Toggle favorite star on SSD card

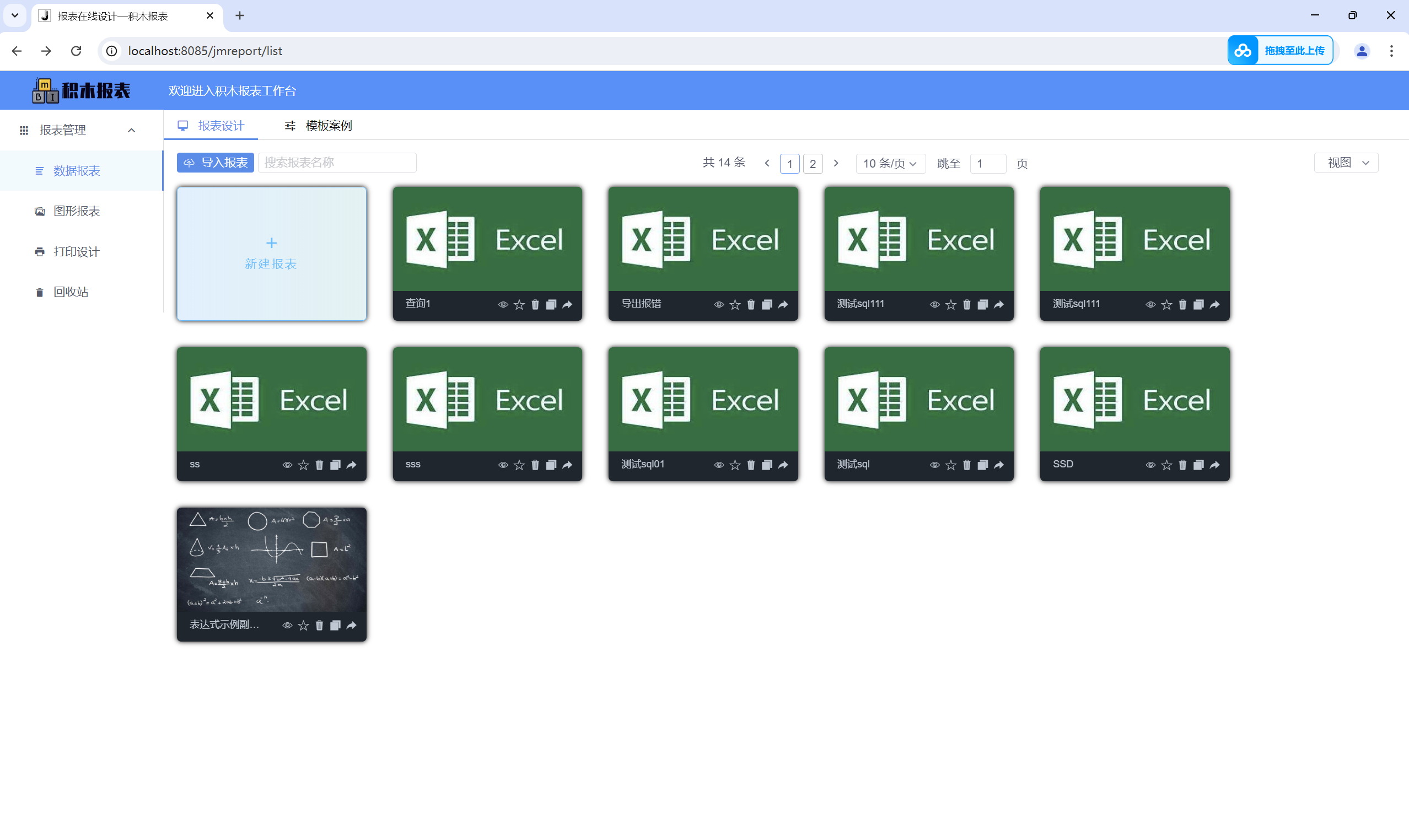[x=1166, y=465]
